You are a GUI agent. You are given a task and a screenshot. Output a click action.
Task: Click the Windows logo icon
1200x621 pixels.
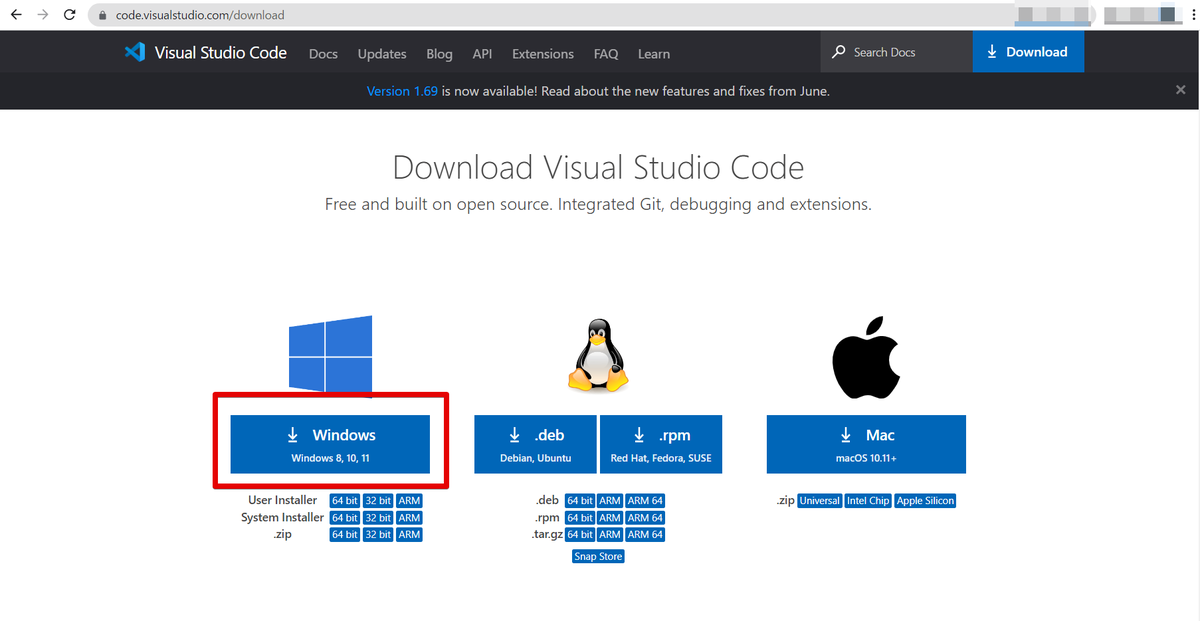coord(330,353)
